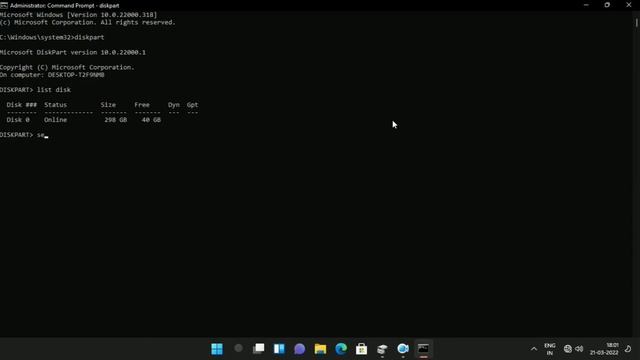The width and height of the screenshot is (640, 360).
Task: Click the 'C:\Windows\system32>diskpart' line
Action: click(x=52, y=38)
